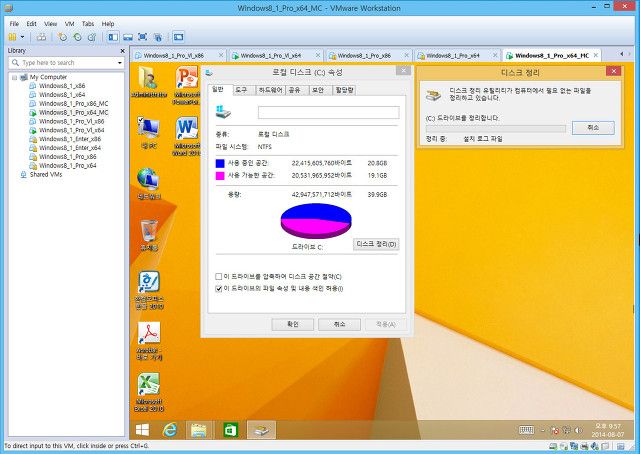The image size is (640, 454).
Task: Click the library search input field
Action: click(x=65, y=62)
